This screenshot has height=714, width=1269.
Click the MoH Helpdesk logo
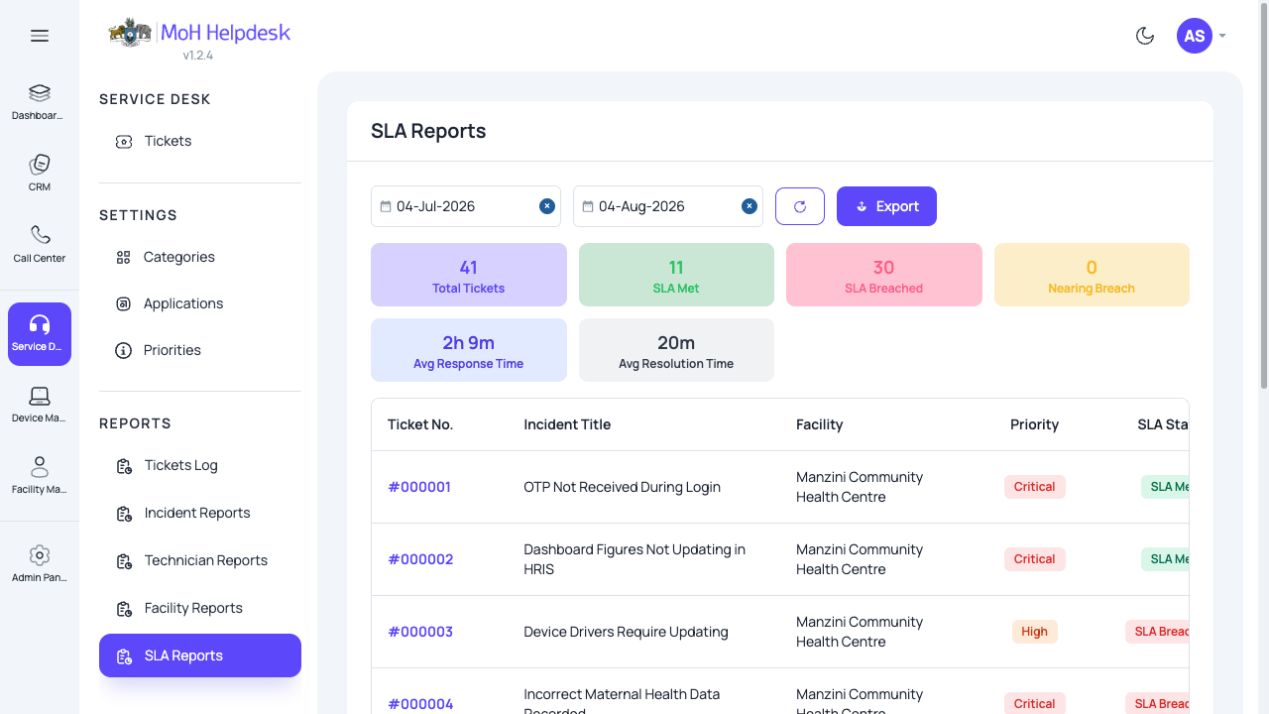point(199,33)
